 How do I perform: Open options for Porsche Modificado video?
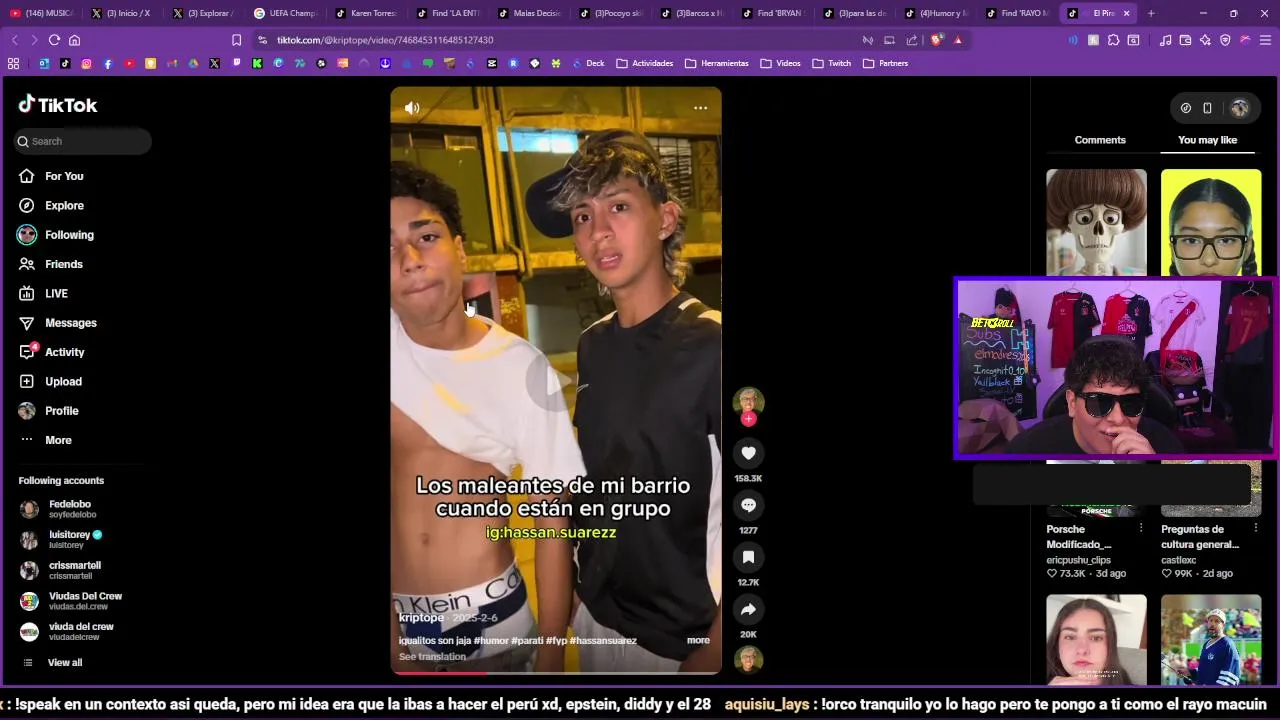point(1141,528)
